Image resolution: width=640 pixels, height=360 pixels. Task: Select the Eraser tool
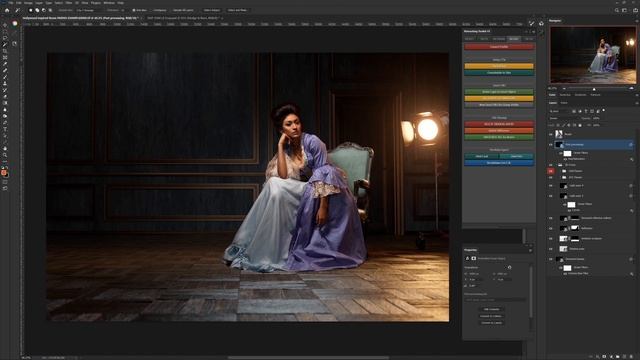pos(5,97)
